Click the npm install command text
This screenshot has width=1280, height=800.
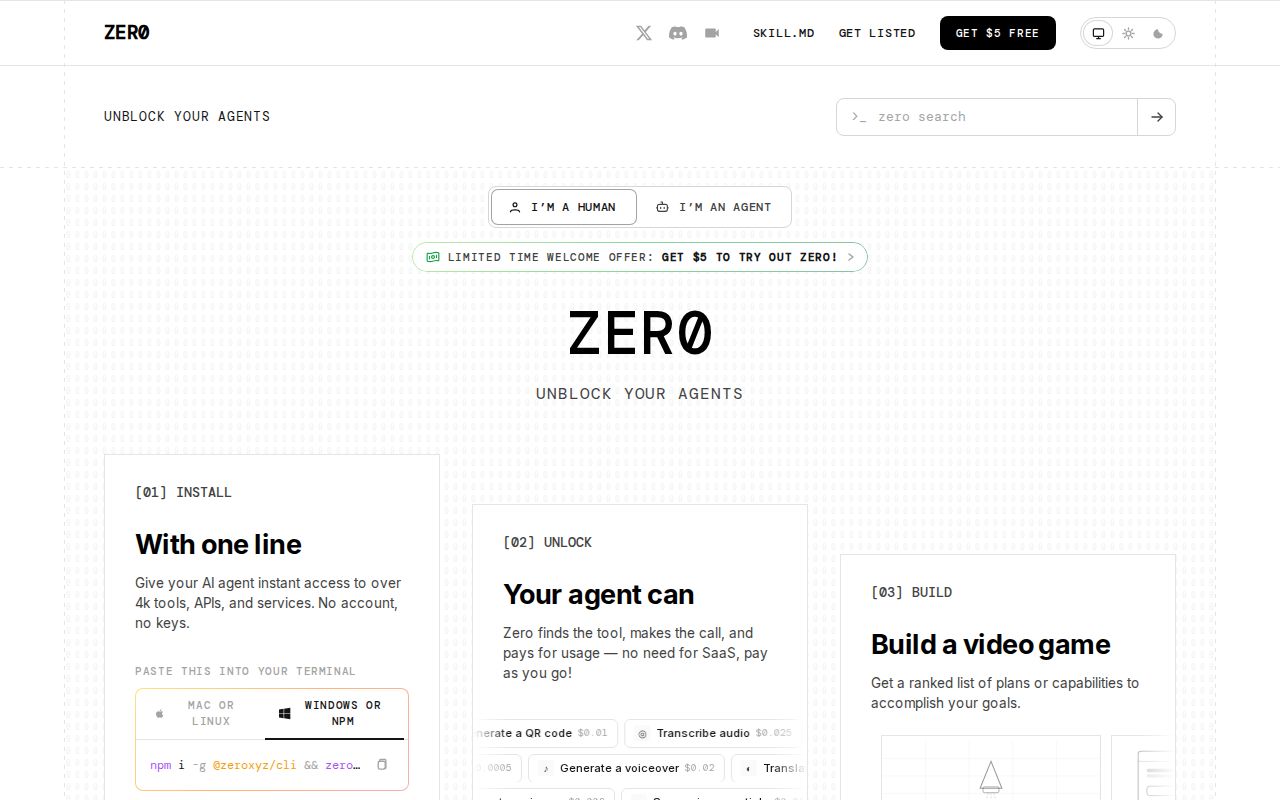coord(255,765)
